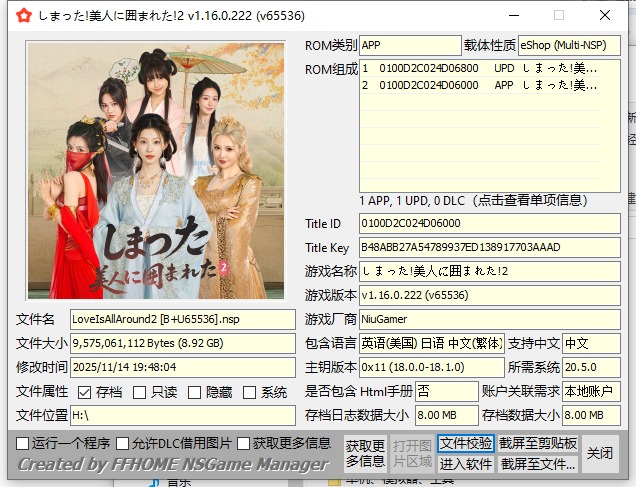
Task: Toggle 允许DLC借用图片 option
Action: click(x=123, y=443)
